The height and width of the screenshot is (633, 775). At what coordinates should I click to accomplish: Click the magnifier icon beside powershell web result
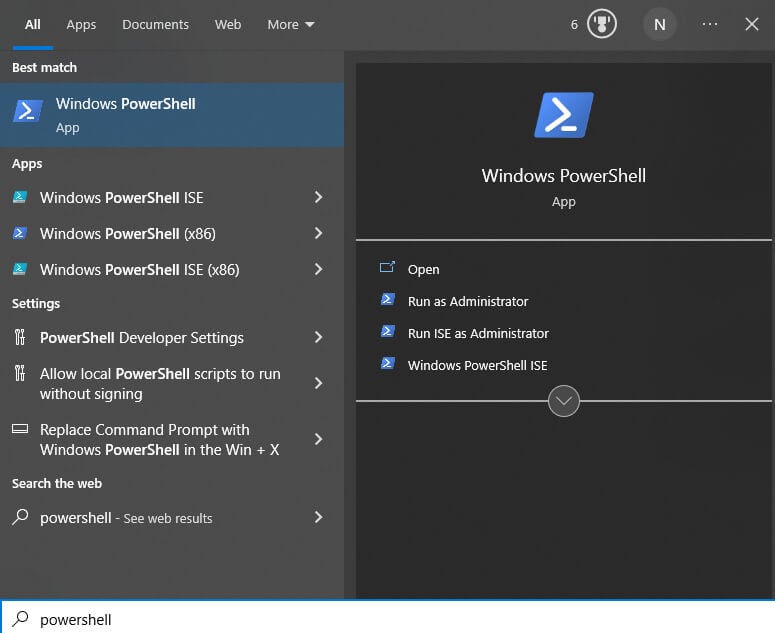(x=20, y=518)
